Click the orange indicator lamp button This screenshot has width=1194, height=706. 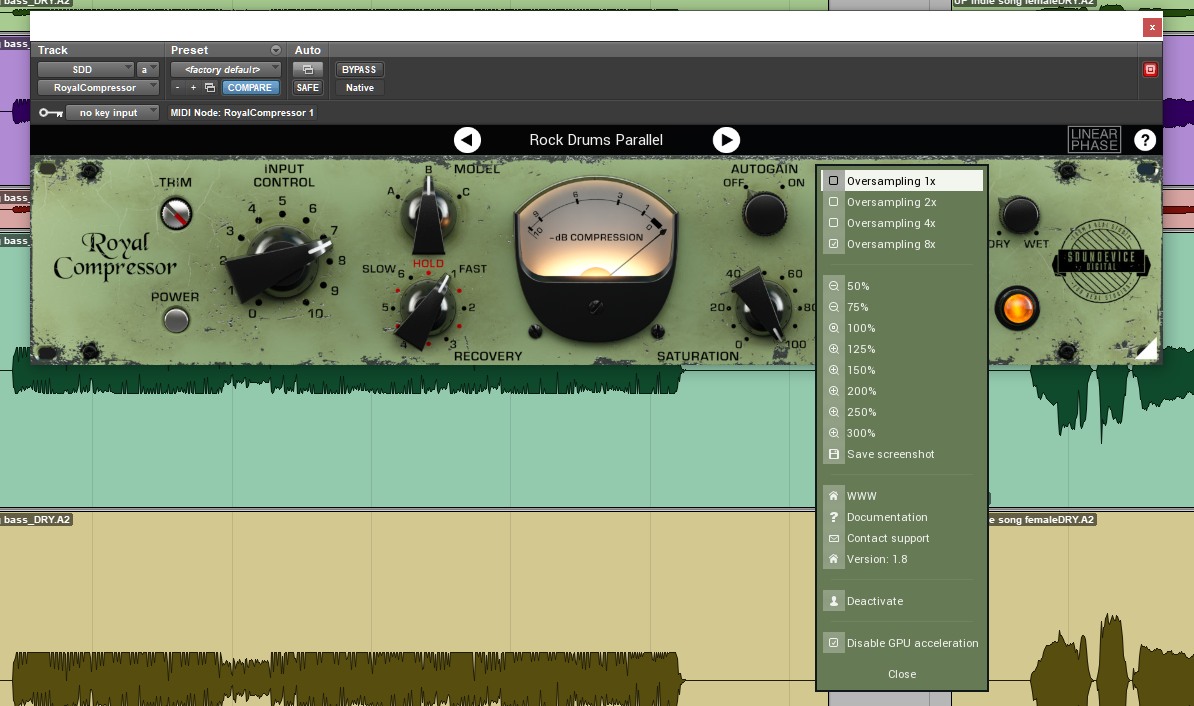tap(1016, 308)
